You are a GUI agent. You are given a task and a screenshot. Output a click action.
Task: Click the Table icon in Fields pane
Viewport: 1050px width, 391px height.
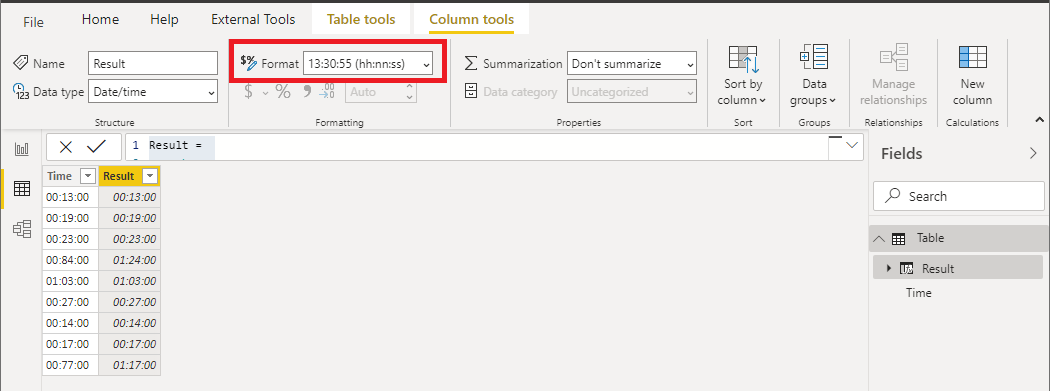pyautogui.click(x=899, y=238)
